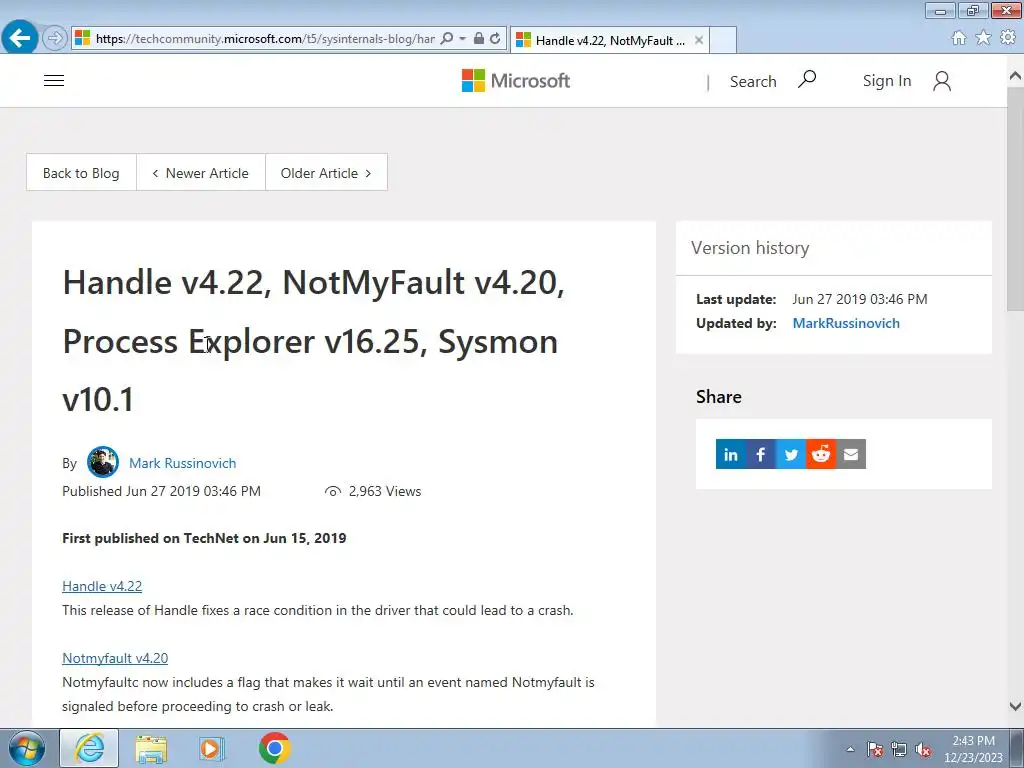Screen dimensions: 1024x768
Task: Click the Search magnifier icon on page header
Action: 807,80
